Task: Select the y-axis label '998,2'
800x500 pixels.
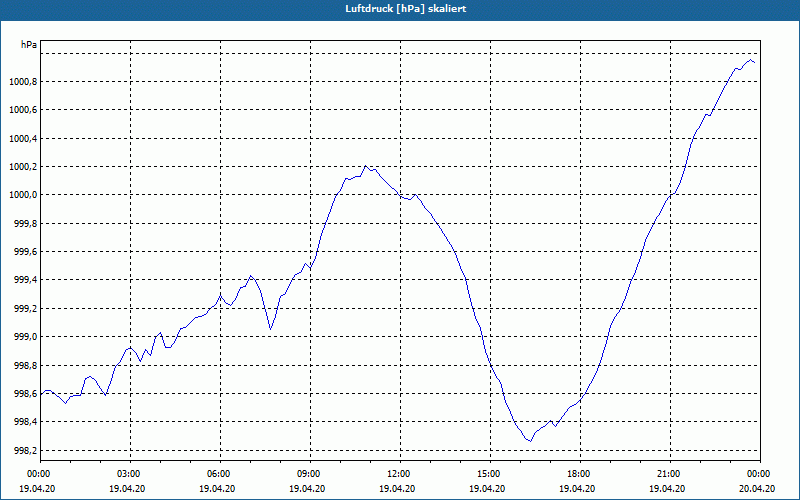Action: (25, 450)
